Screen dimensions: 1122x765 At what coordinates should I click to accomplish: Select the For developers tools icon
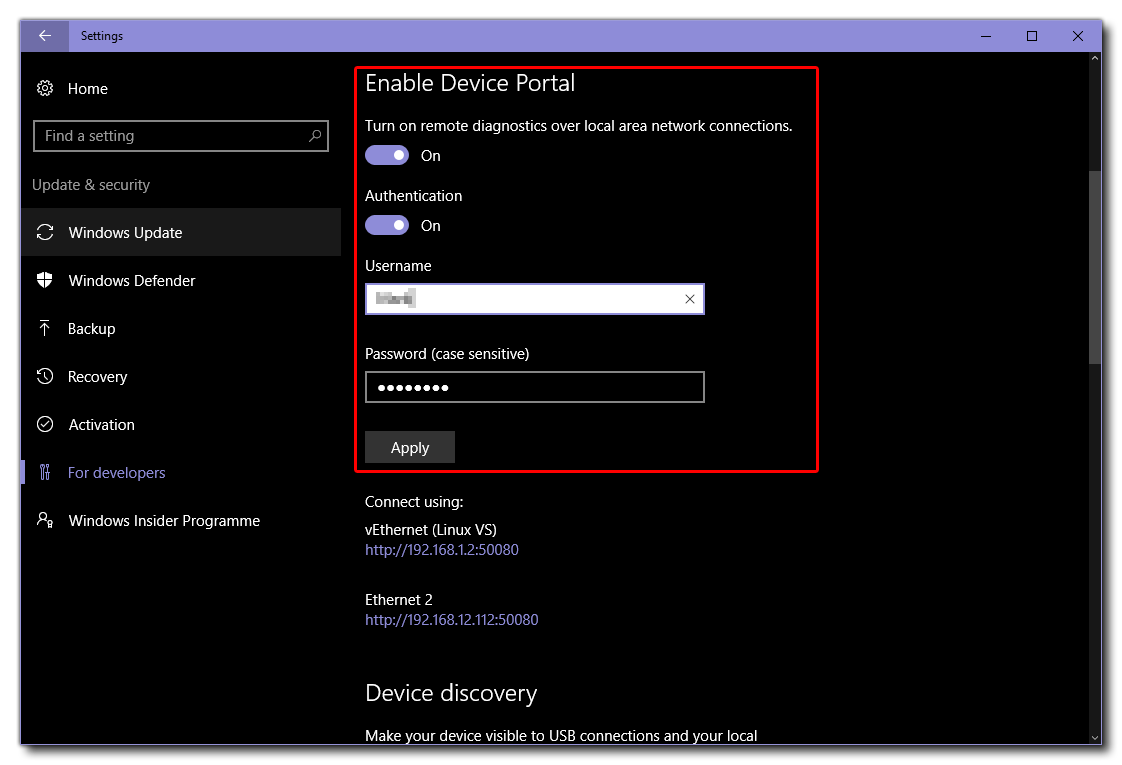(x=45, y=472)
